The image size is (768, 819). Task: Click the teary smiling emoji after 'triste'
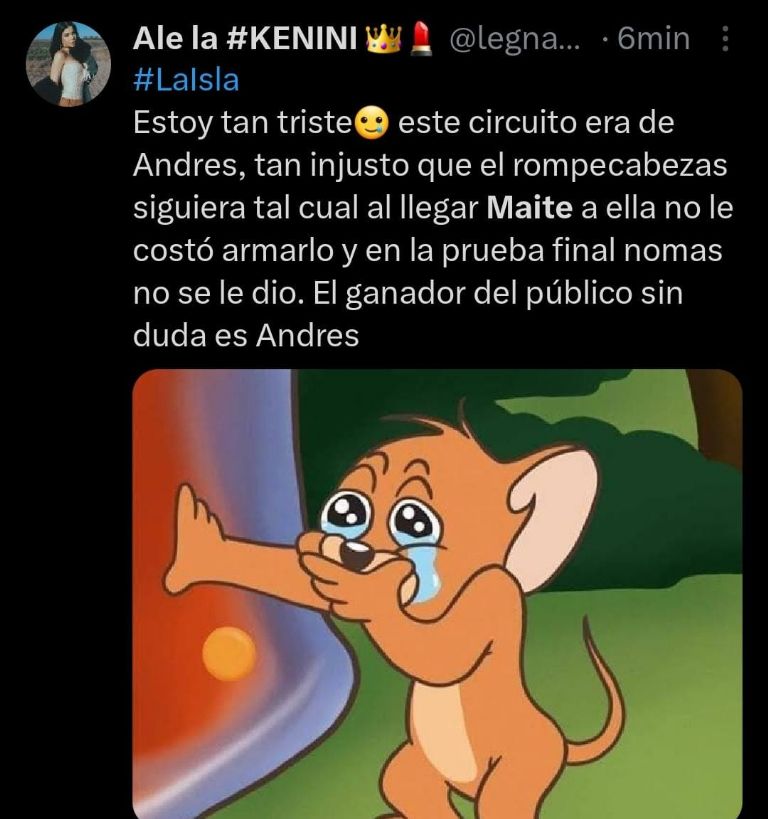(x=371, y=124)
